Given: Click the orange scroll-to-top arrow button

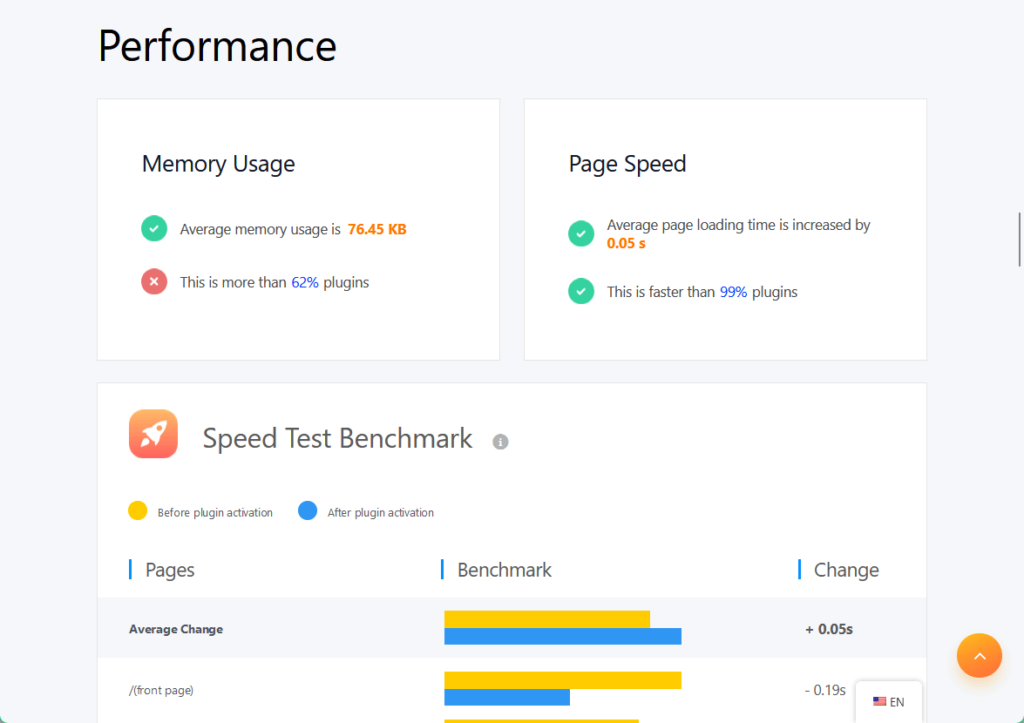Looking at the screenshot, I should (979, 655).
